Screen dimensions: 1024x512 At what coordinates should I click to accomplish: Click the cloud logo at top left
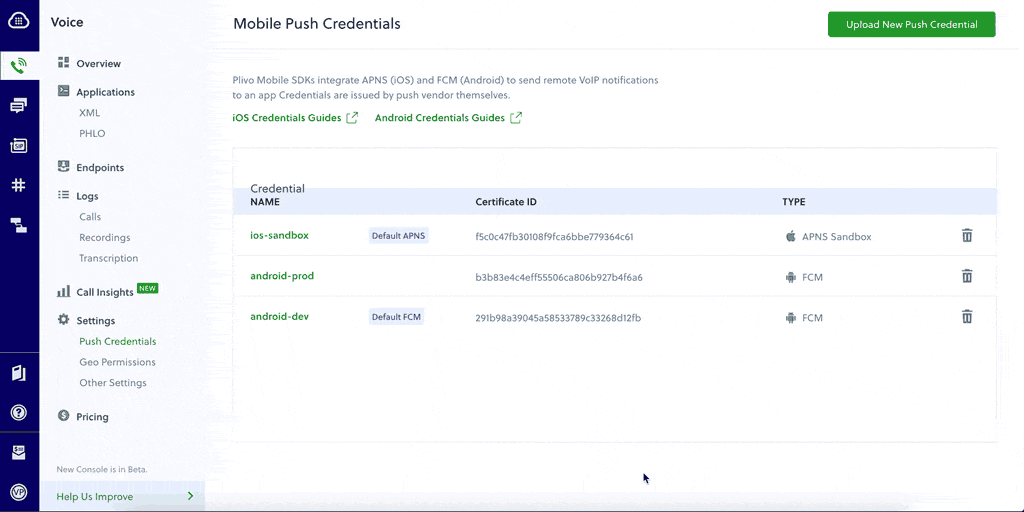click(19, 21)
